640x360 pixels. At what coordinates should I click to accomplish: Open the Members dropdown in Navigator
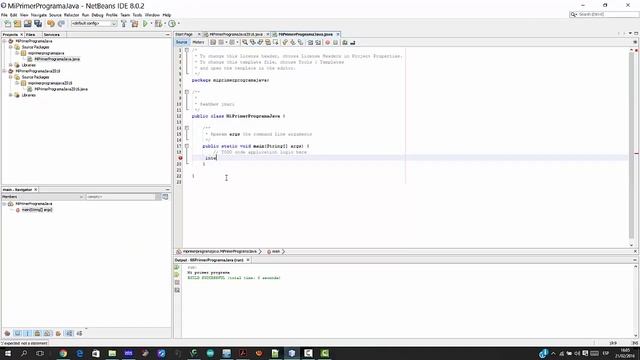[42, 197]
